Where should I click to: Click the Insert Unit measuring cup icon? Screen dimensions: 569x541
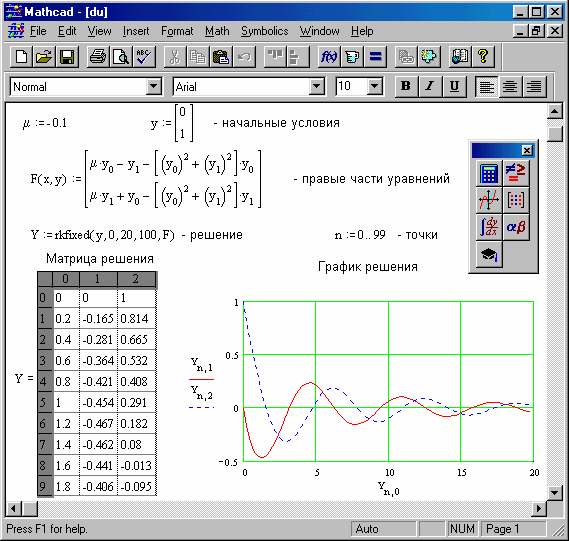click(x=352, y=57)
